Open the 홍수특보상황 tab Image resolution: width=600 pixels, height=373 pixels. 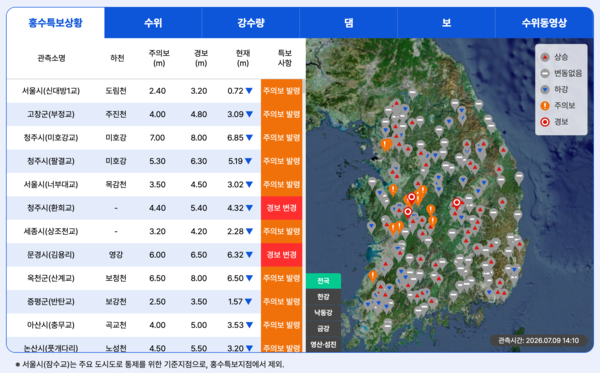[x=55, y=23]
